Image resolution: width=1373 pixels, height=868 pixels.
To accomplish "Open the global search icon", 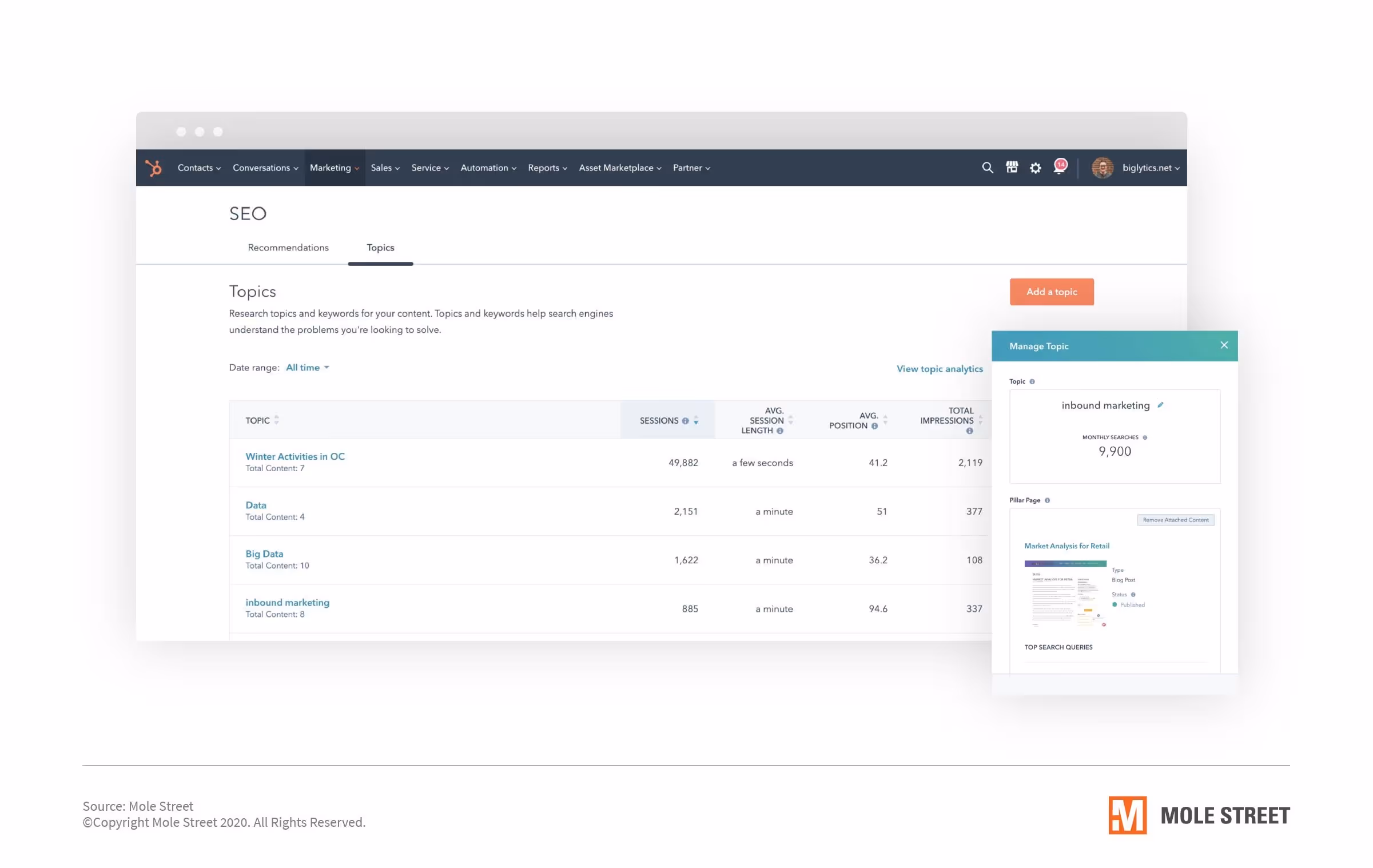I will click(x=988, y=168).
